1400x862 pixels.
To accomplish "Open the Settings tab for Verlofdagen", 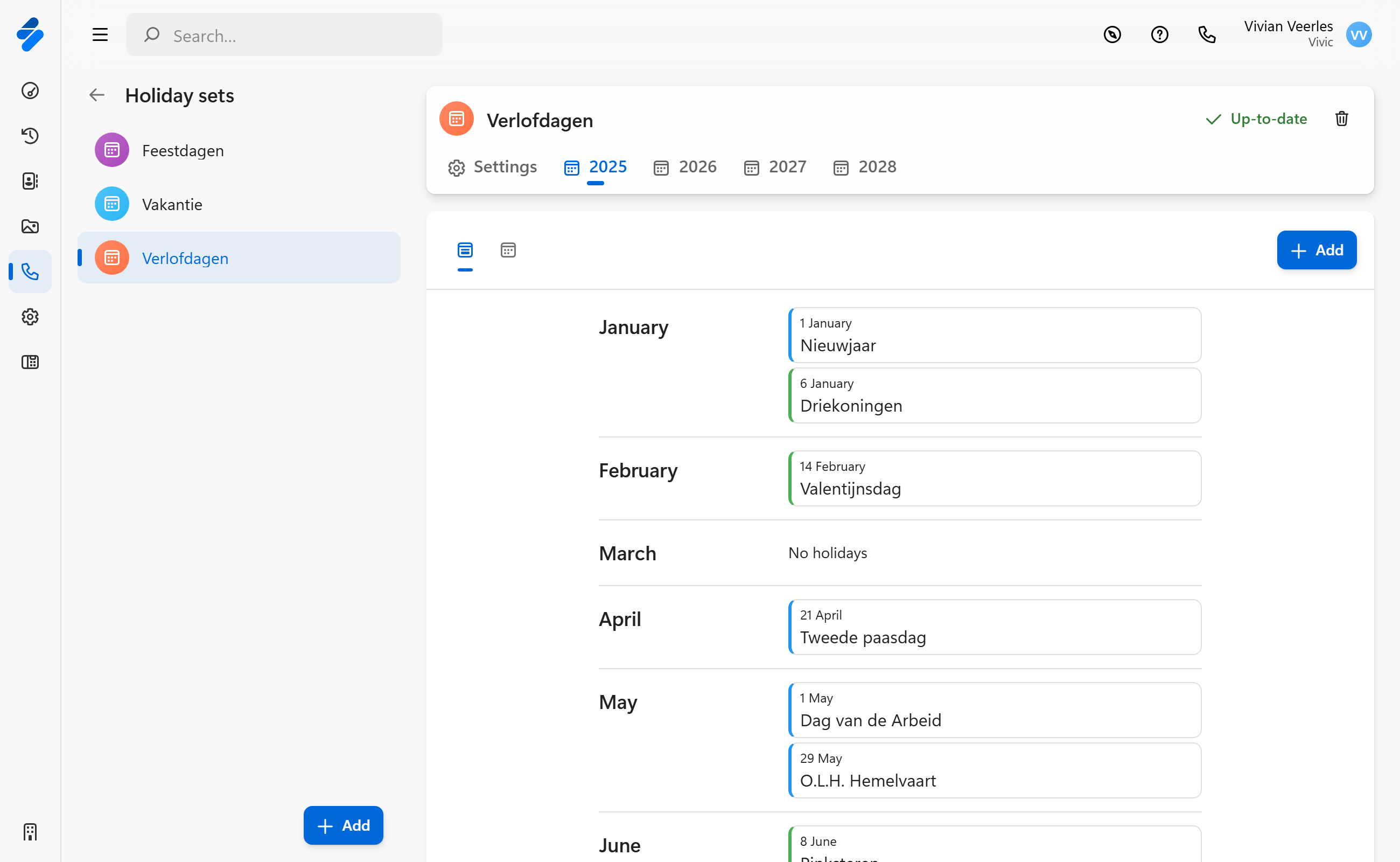I will click(492, 167).
